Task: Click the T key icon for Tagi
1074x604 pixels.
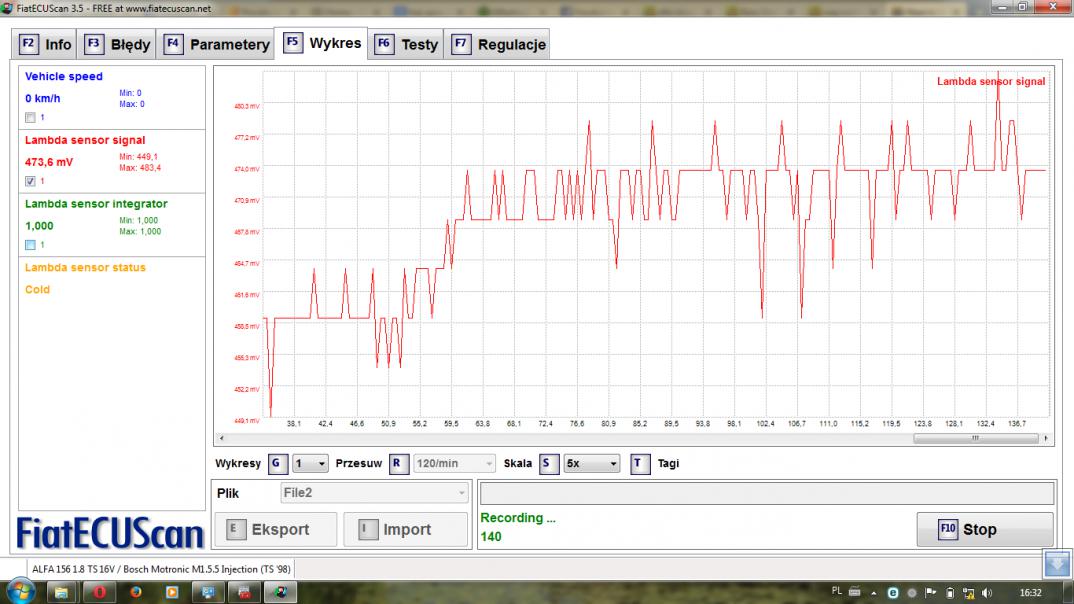Action: (x=640, y=464)
